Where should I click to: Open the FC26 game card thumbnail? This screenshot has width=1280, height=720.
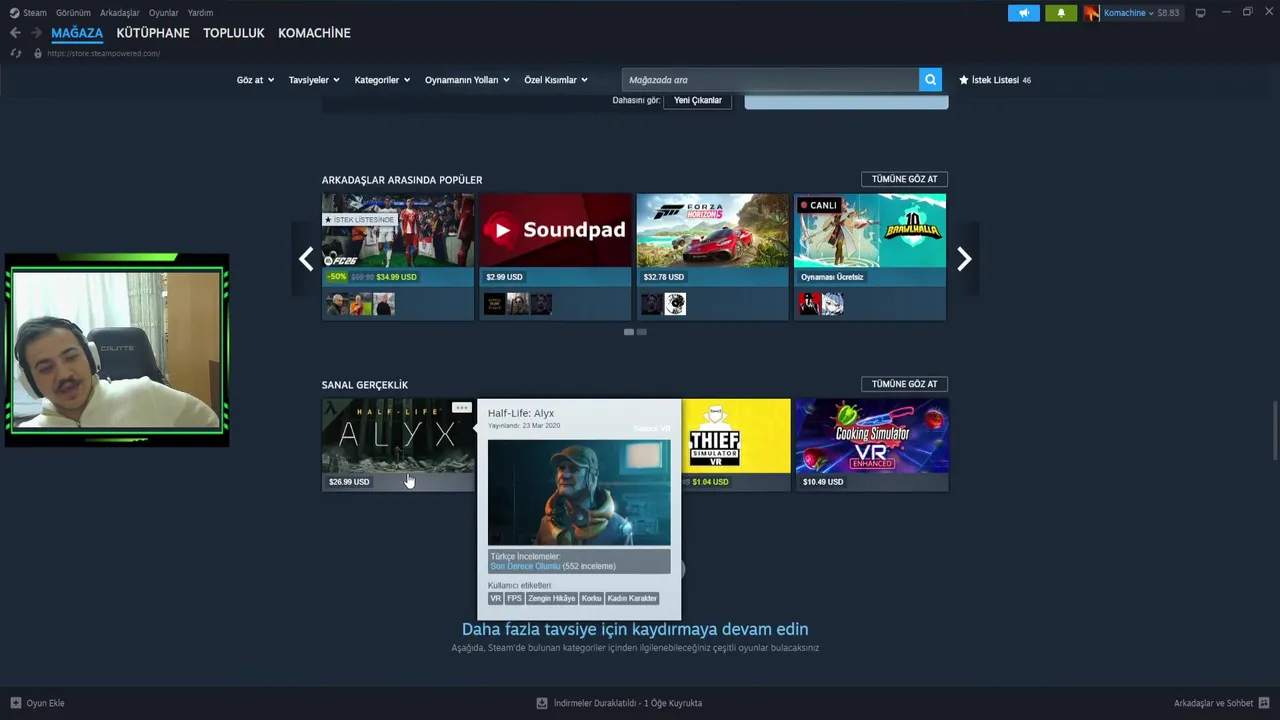pyautogui.click(x=398, y=231)
